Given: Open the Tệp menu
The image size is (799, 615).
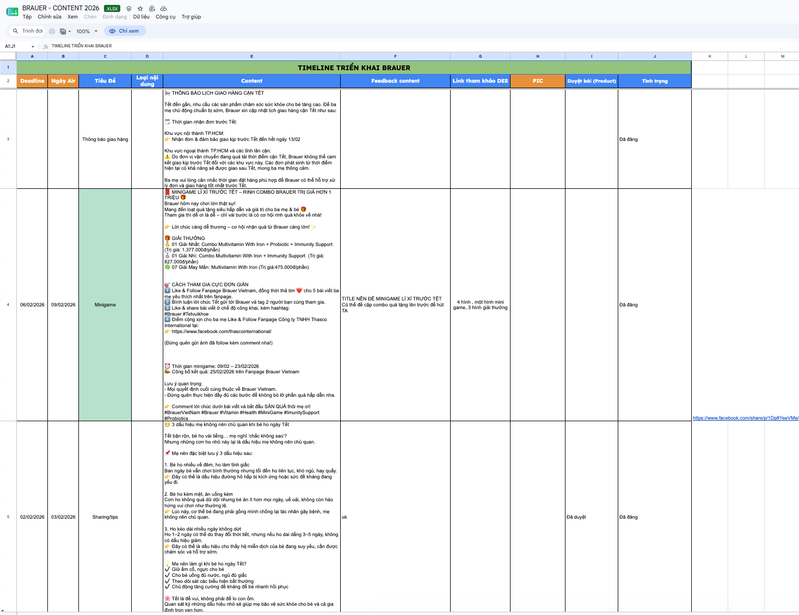Looking at the screenshot, I should coord(27,17).
